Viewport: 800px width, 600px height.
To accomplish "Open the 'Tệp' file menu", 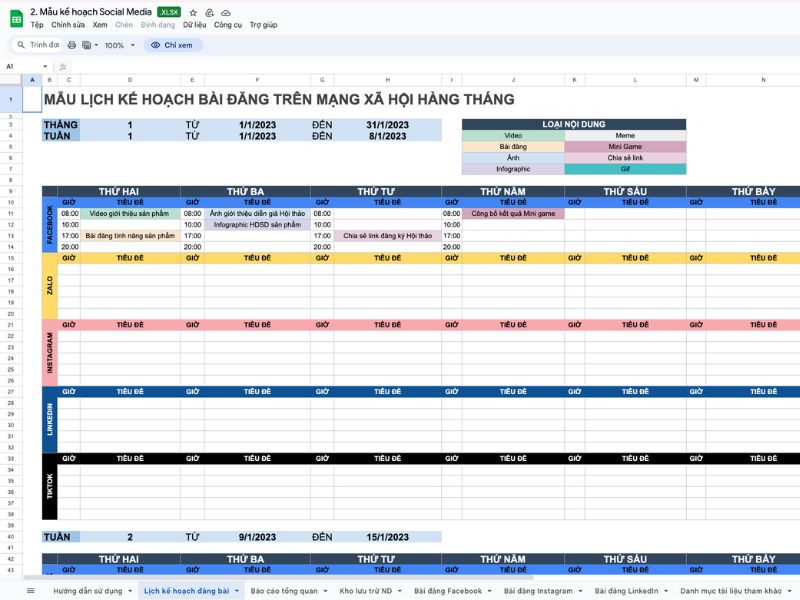I will (37, 25).
